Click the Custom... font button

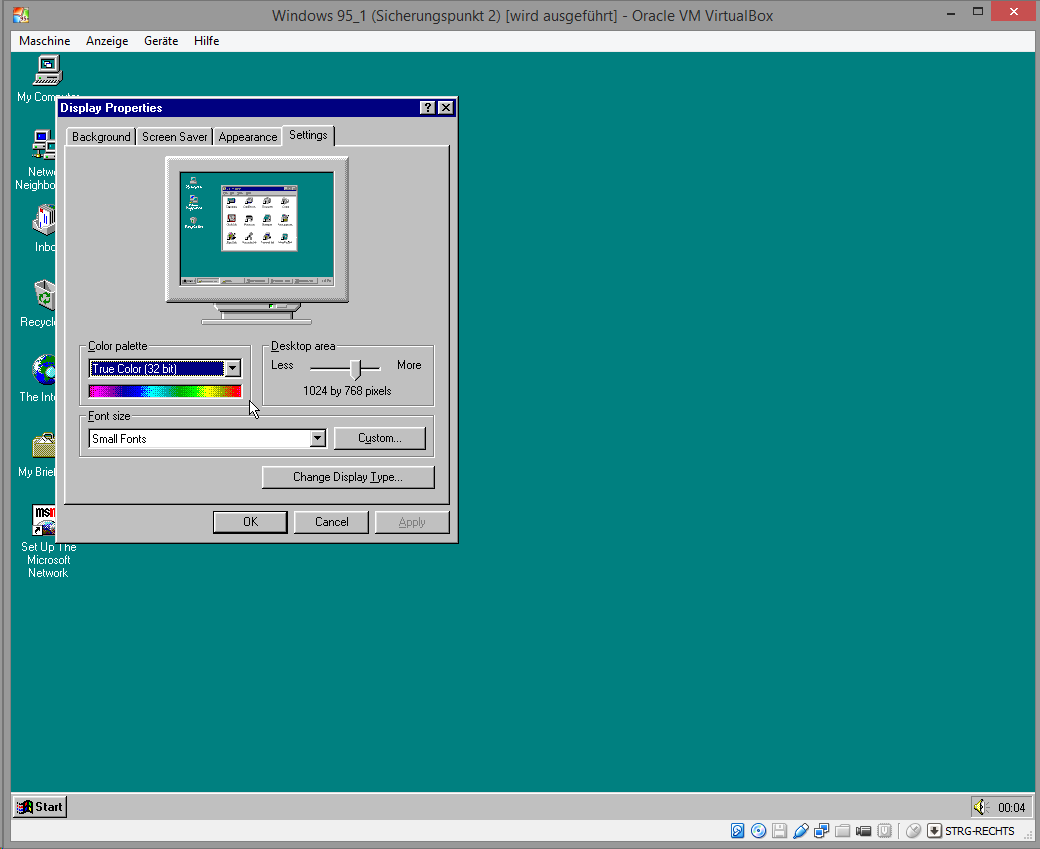point(380,438)
